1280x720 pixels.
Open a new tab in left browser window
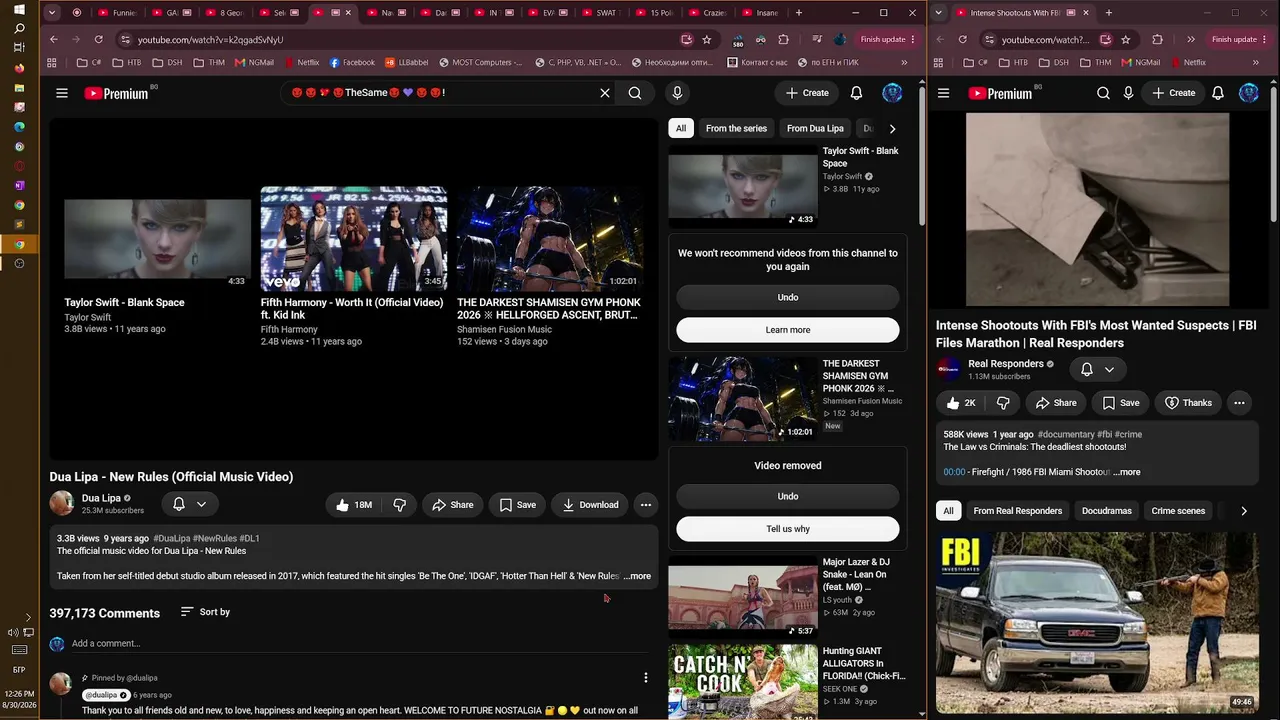click(798, 13)
